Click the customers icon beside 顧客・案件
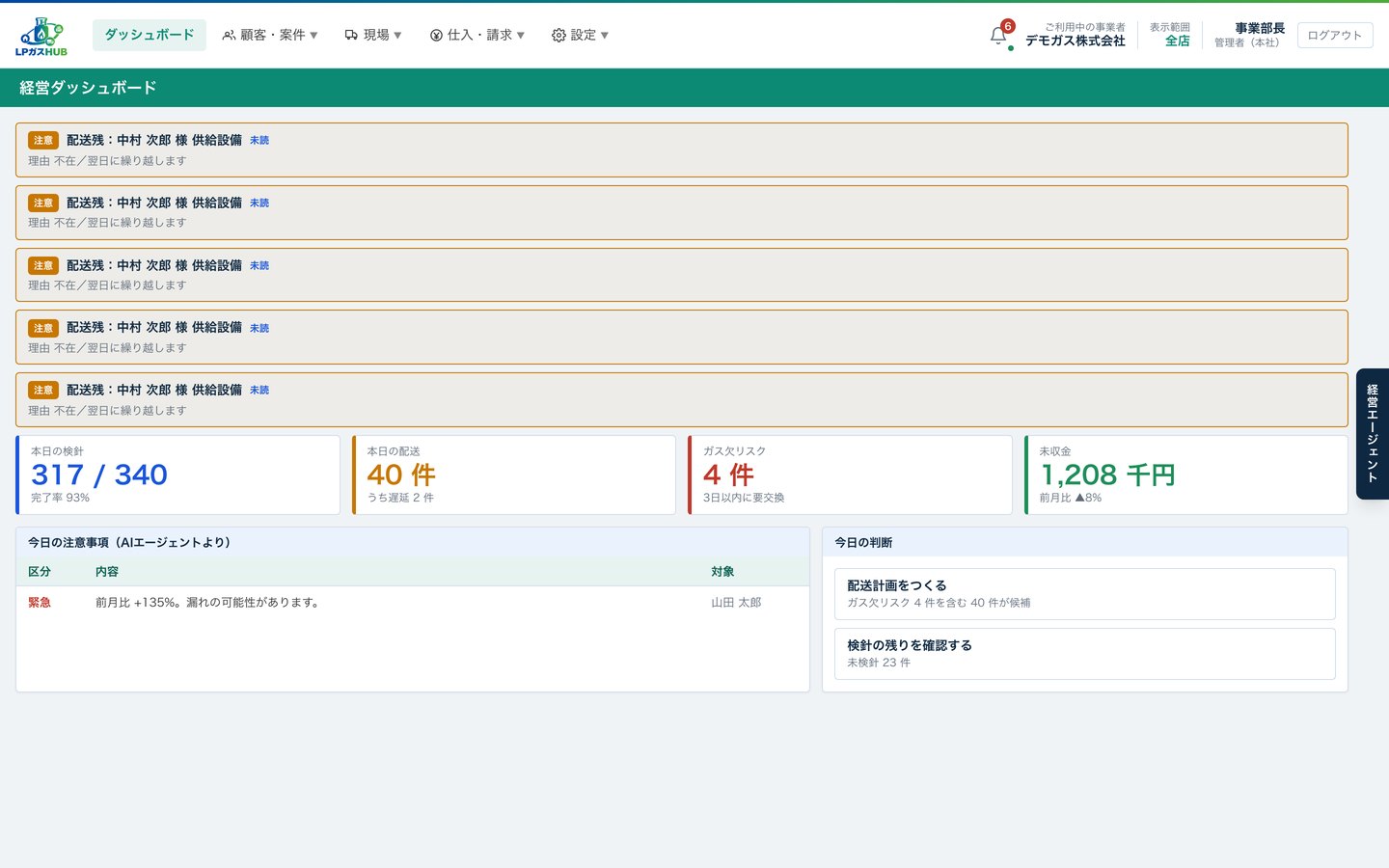Viewport: 1389px width, 868px height. pos(229,36)
